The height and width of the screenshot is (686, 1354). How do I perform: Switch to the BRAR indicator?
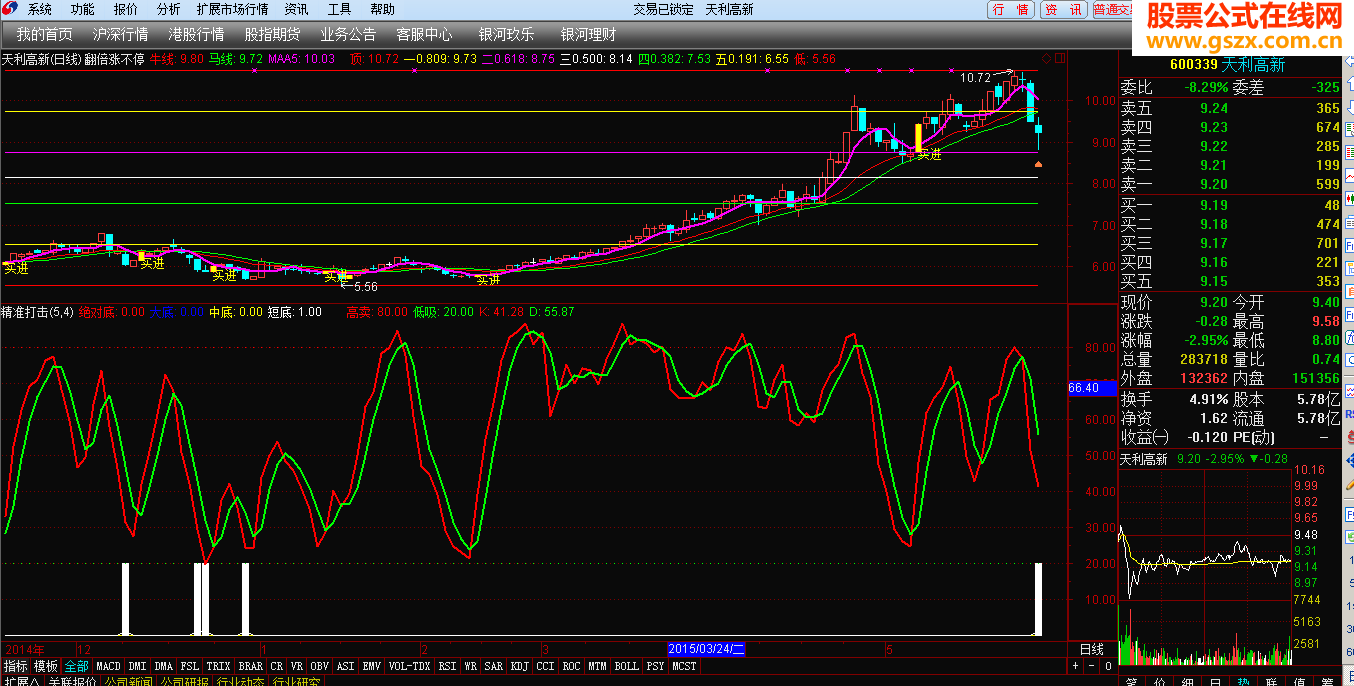pyautogui.click(x=251, y=666)
